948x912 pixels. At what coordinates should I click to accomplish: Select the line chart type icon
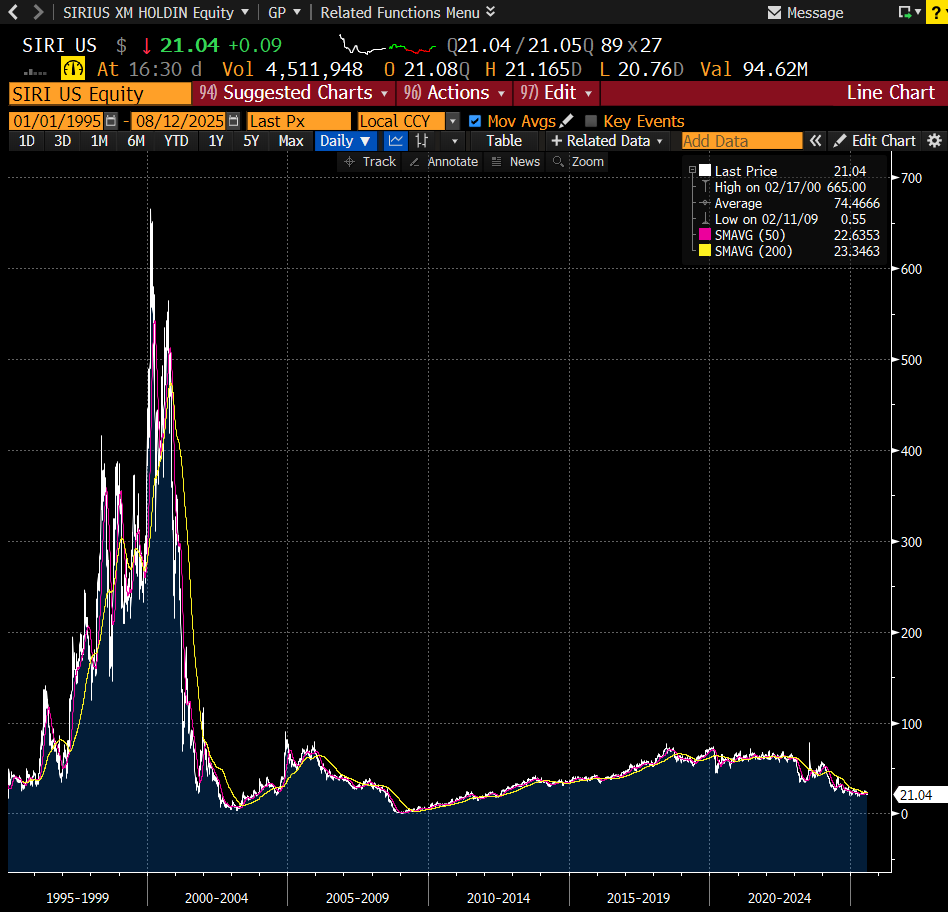[396, 141]
